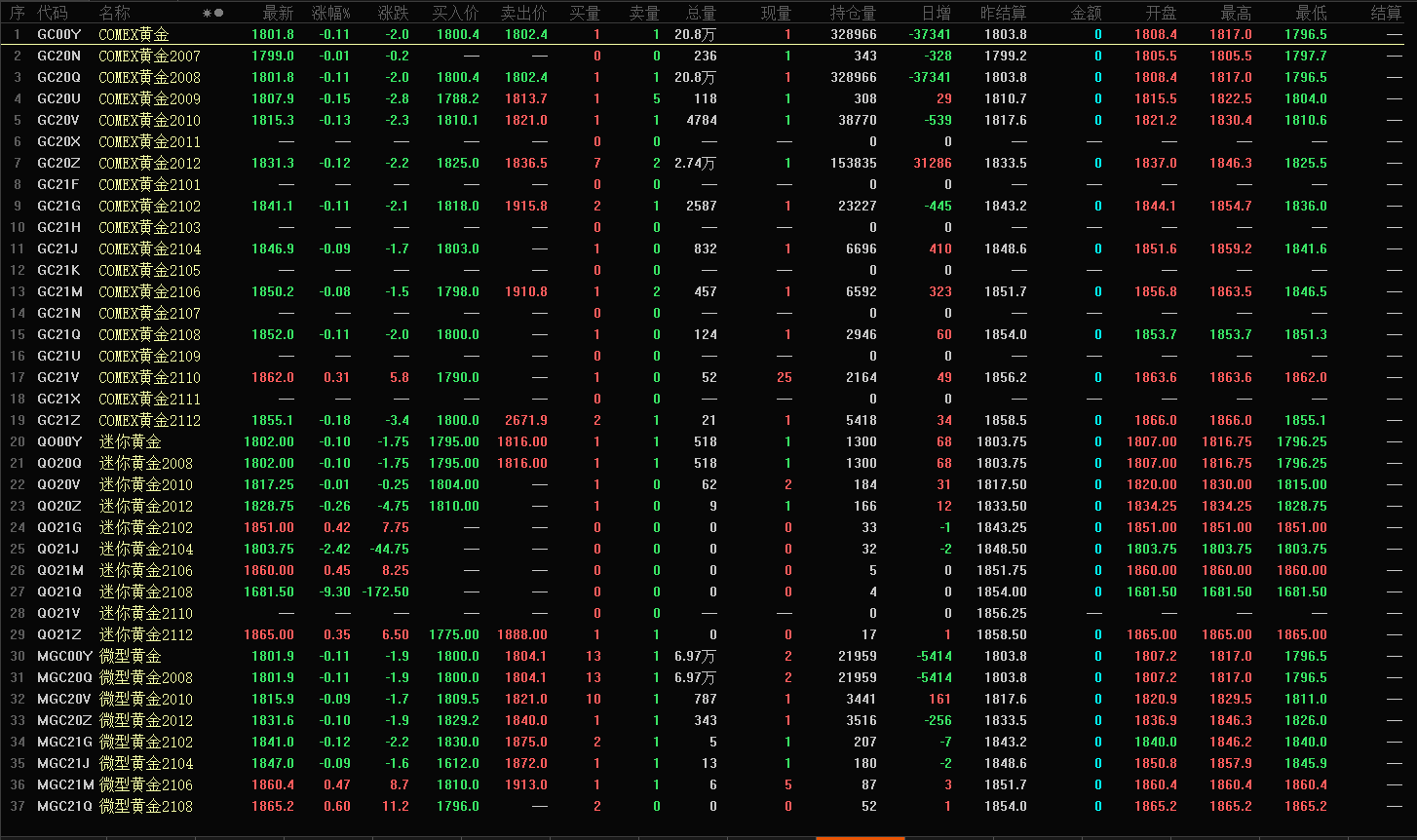
Task: Click the code QO20Z
Action: 59,506
